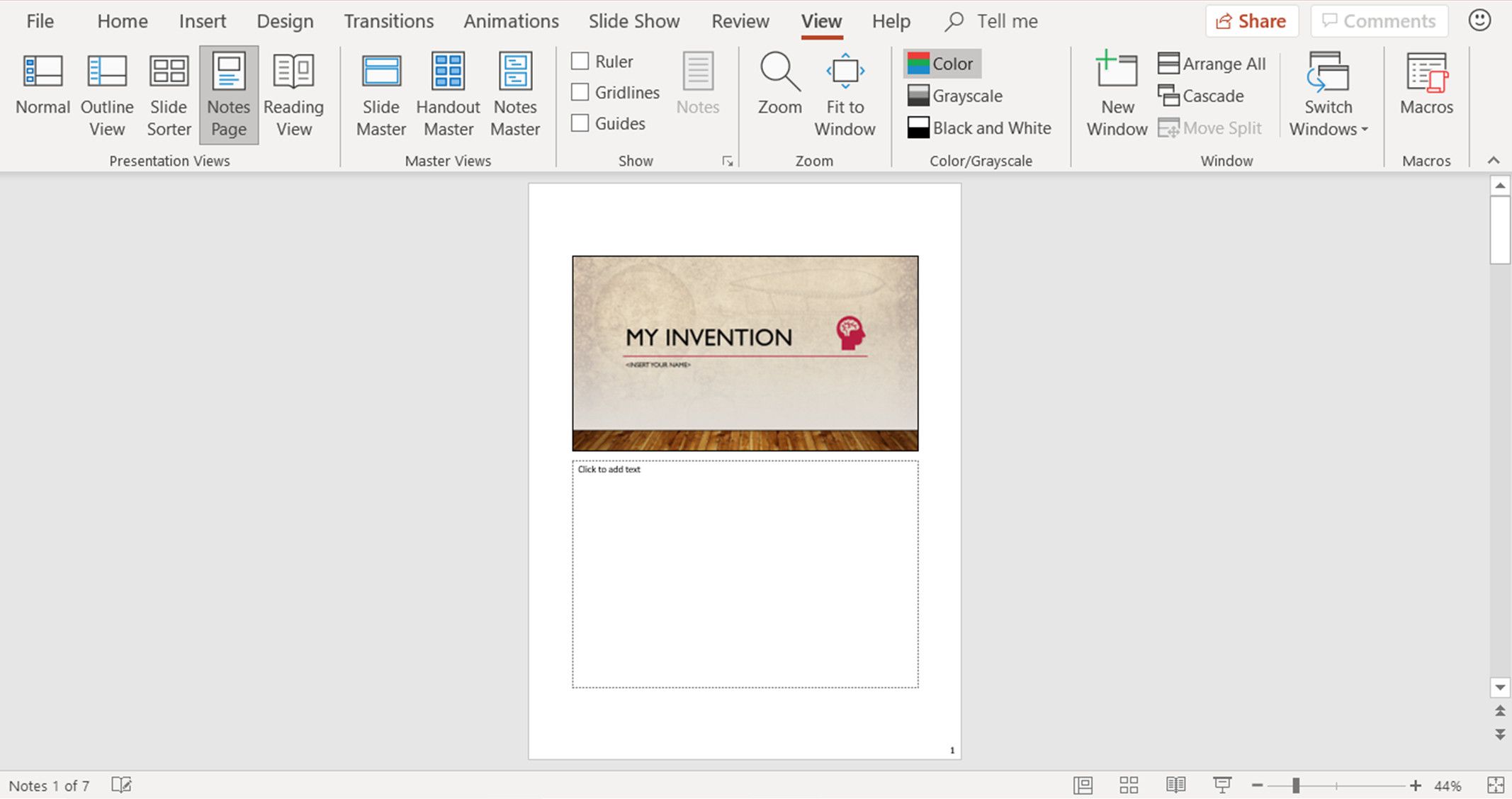Open the View menu tab

(821, 21)
